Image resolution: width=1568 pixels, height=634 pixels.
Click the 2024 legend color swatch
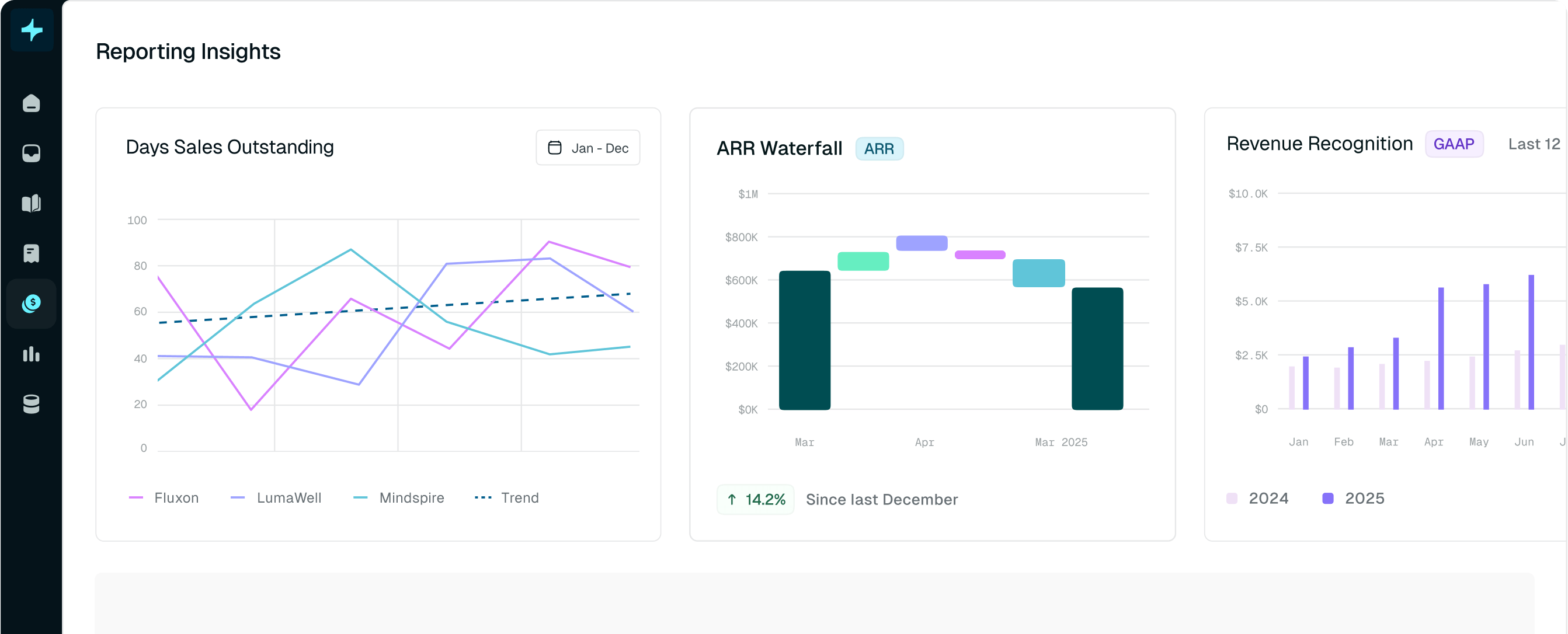coord(1232,499)
